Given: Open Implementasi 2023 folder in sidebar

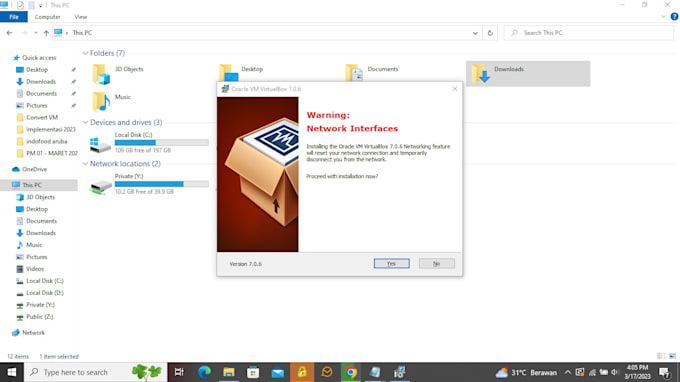Looking at the screenshot, I should coord(50,129).
